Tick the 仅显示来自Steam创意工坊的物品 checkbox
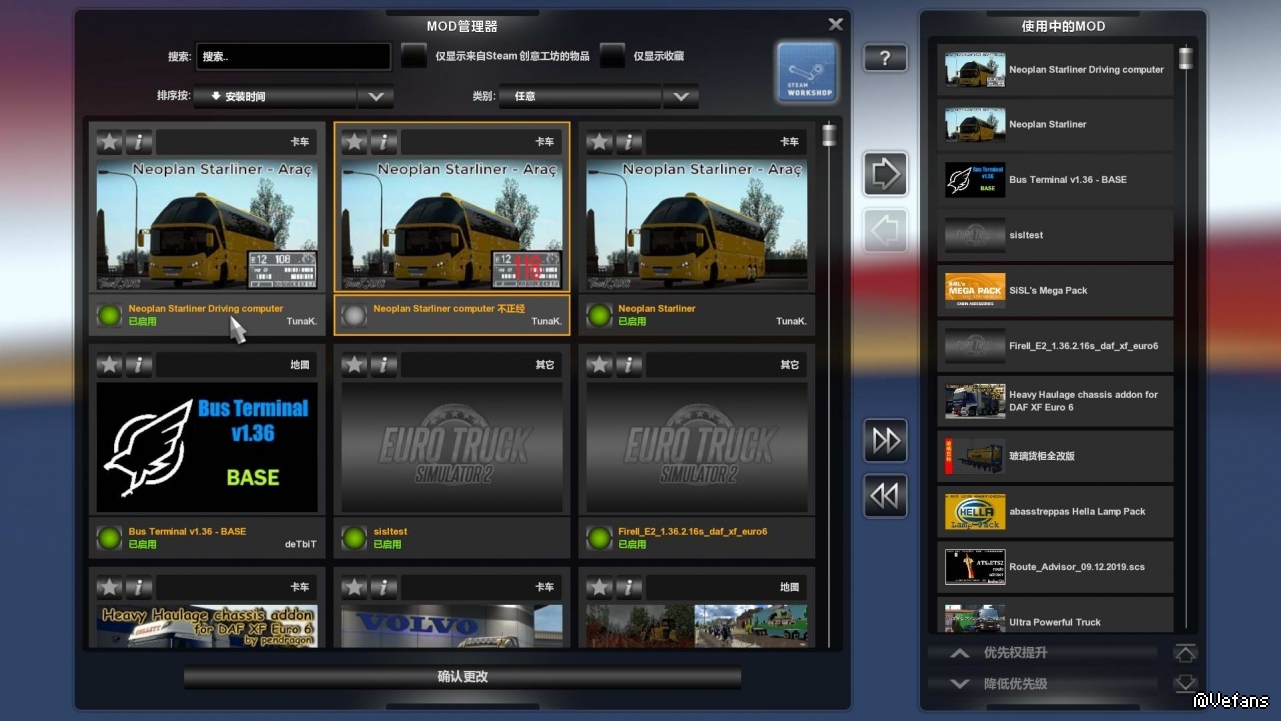 tap(414, 56)
